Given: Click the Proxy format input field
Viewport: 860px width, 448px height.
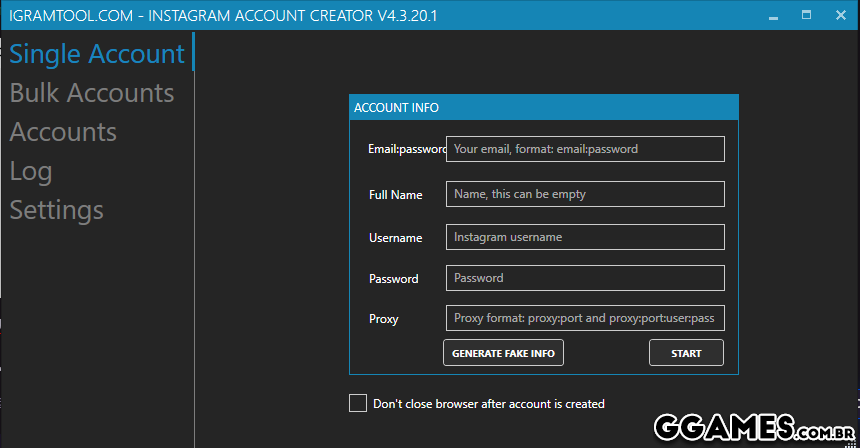Looking at the screenshot, I should coord(585,318).
